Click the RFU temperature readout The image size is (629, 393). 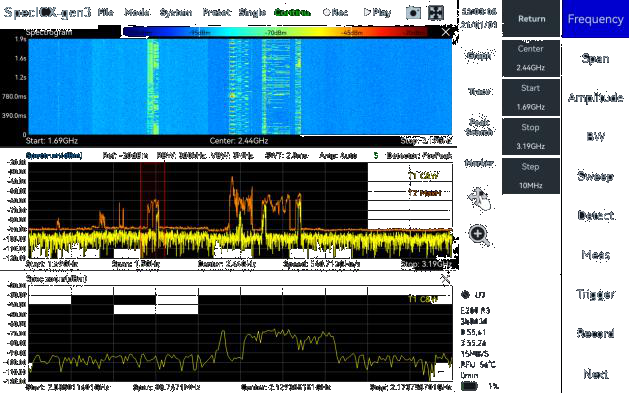coord(478,365)
